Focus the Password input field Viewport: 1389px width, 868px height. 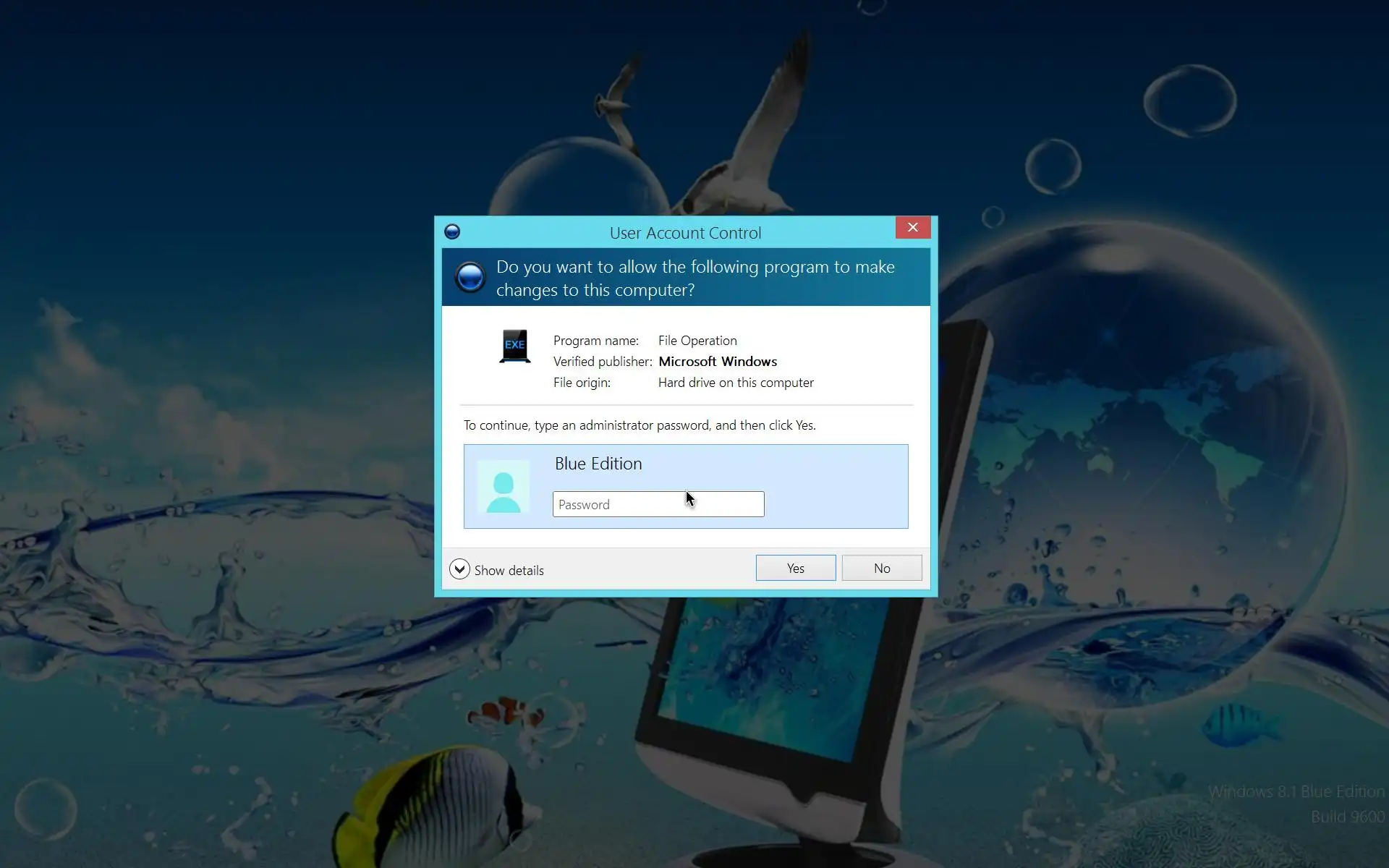(658, 504)
